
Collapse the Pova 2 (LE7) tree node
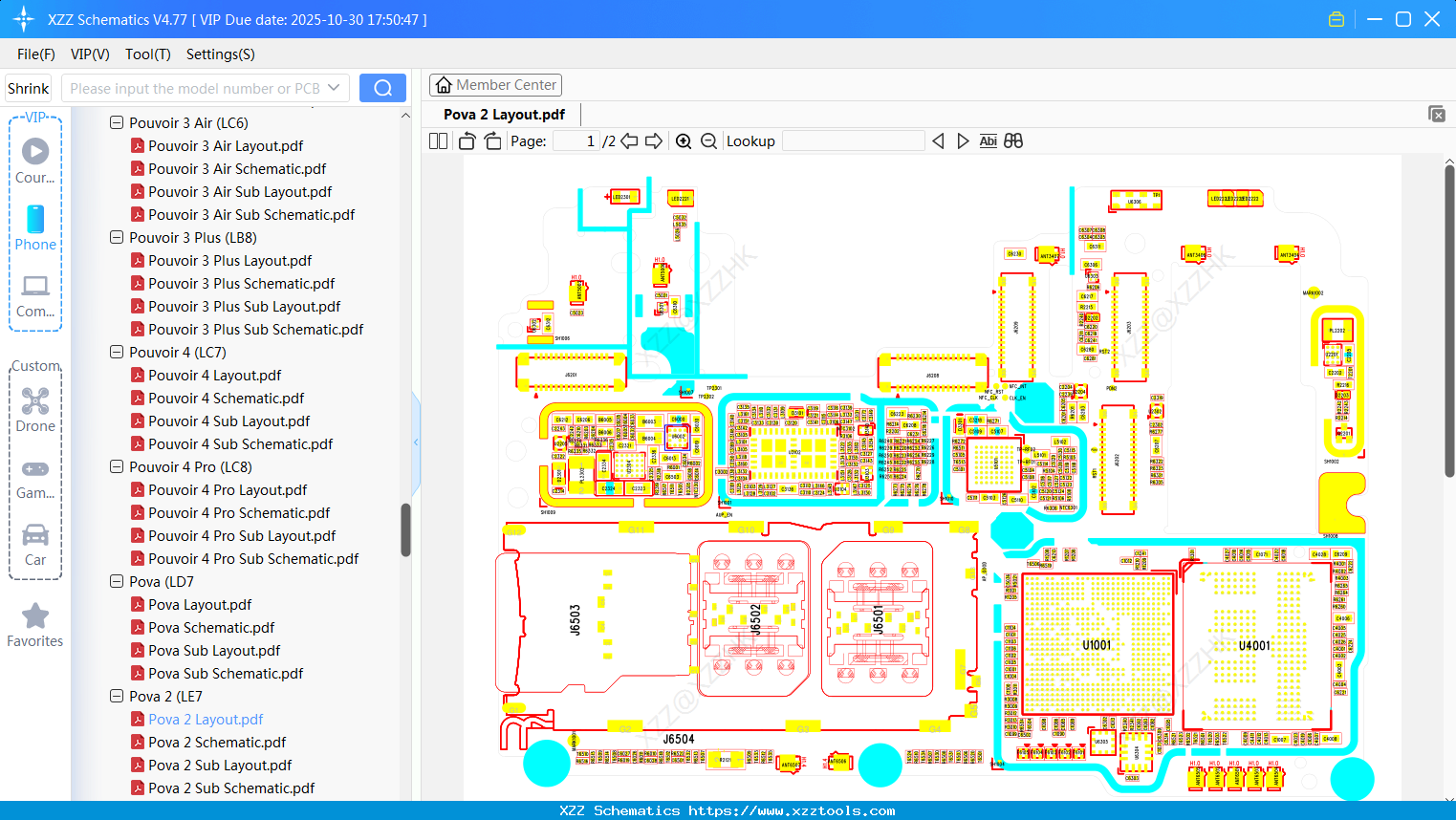click(x=116, y=696)
